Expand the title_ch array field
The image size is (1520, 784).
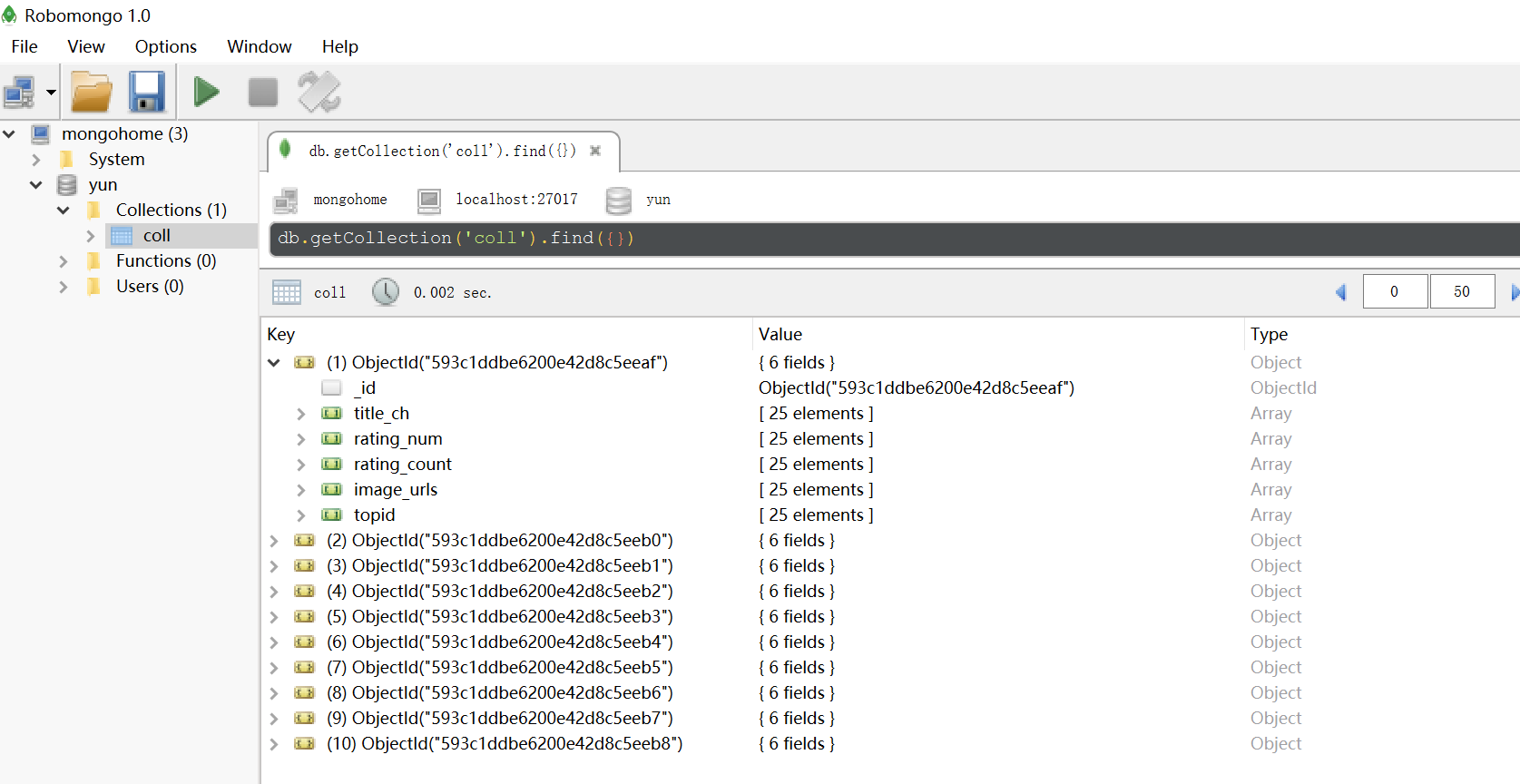pyautogui.click(x=301, y=413)
